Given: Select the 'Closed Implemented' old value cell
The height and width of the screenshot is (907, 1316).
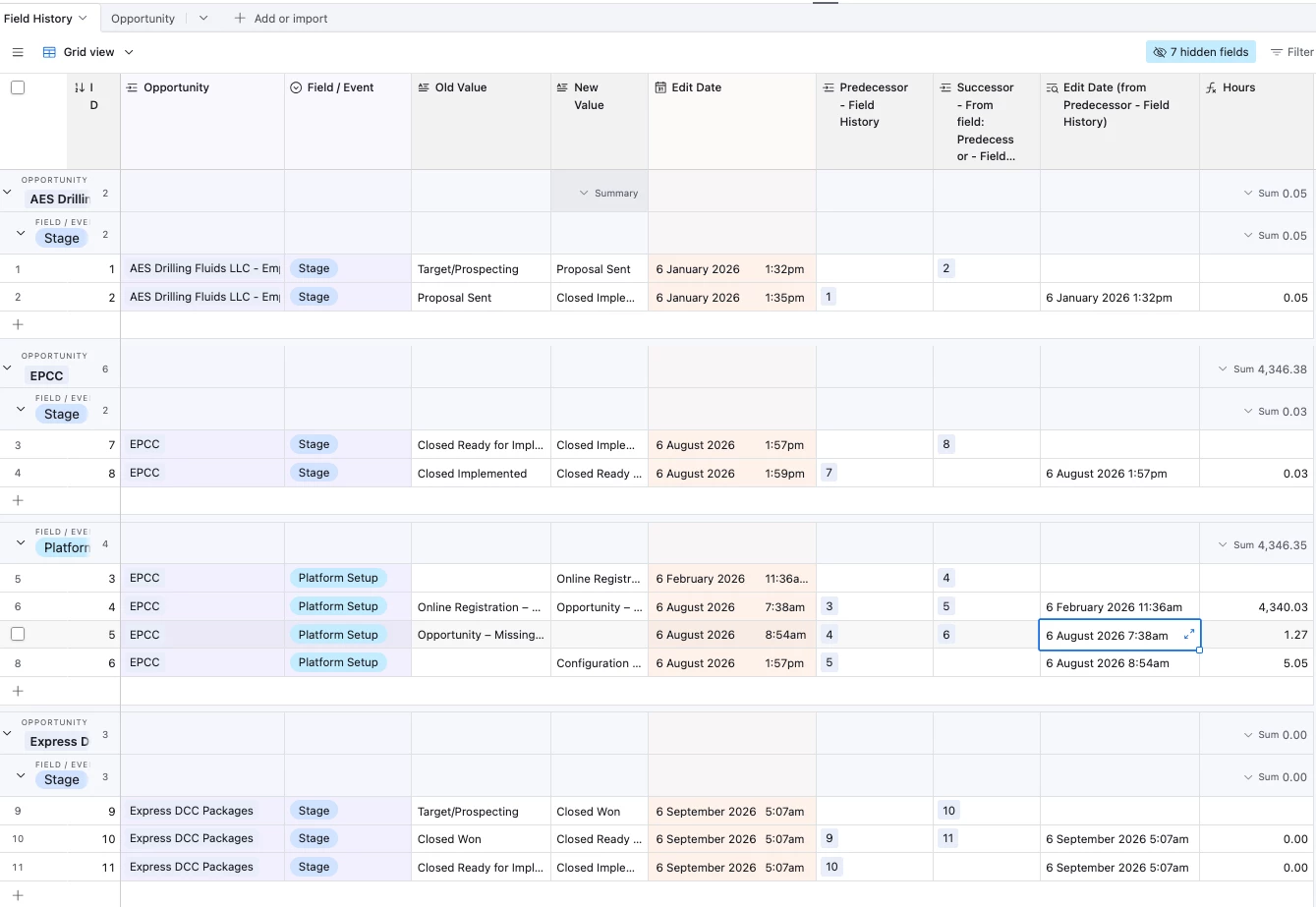Looking at the screenshot, I should 481,474.
